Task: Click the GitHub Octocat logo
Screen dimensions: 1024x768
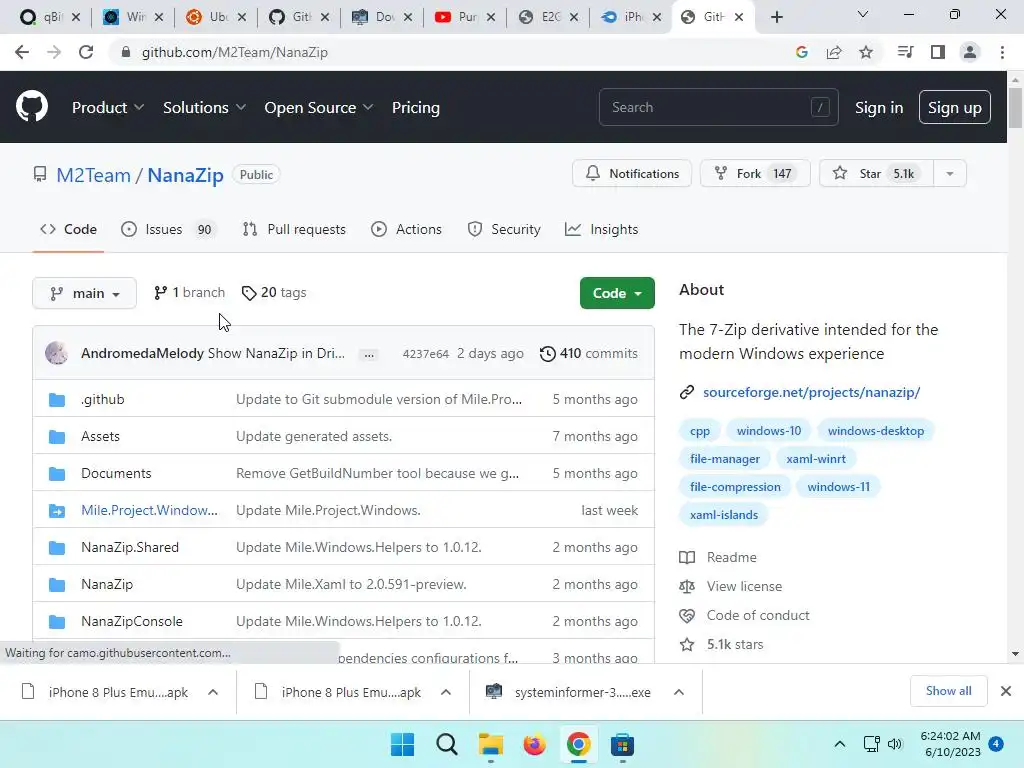Action: pyautogui.click(x=32, y=106)
